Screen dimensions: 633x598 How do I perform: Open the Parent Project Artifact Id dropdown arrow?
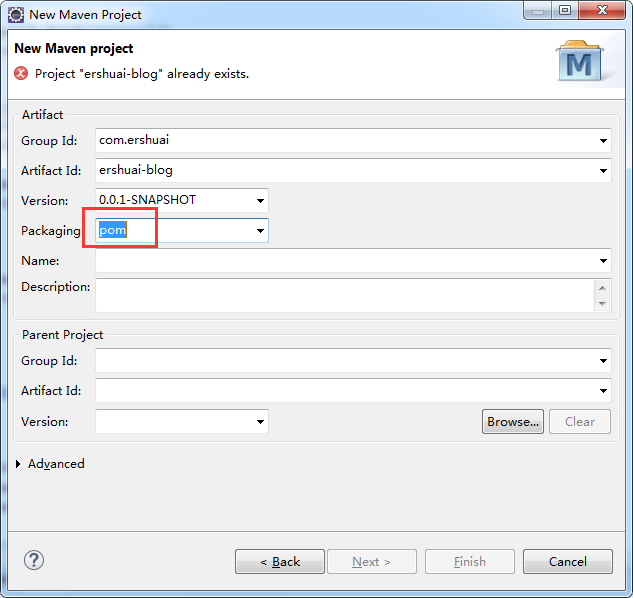(603, 390)
